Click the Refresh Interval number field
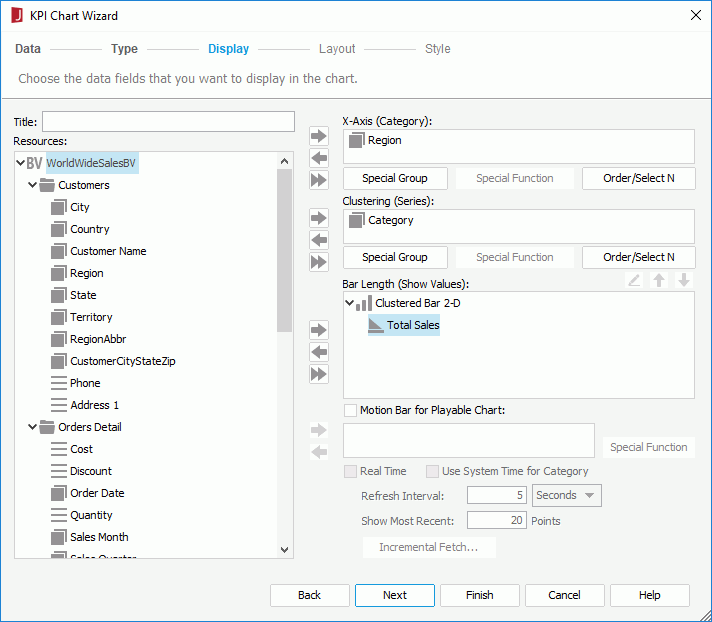712x622 pixels. pyautogui.click(x=497, y=495)
